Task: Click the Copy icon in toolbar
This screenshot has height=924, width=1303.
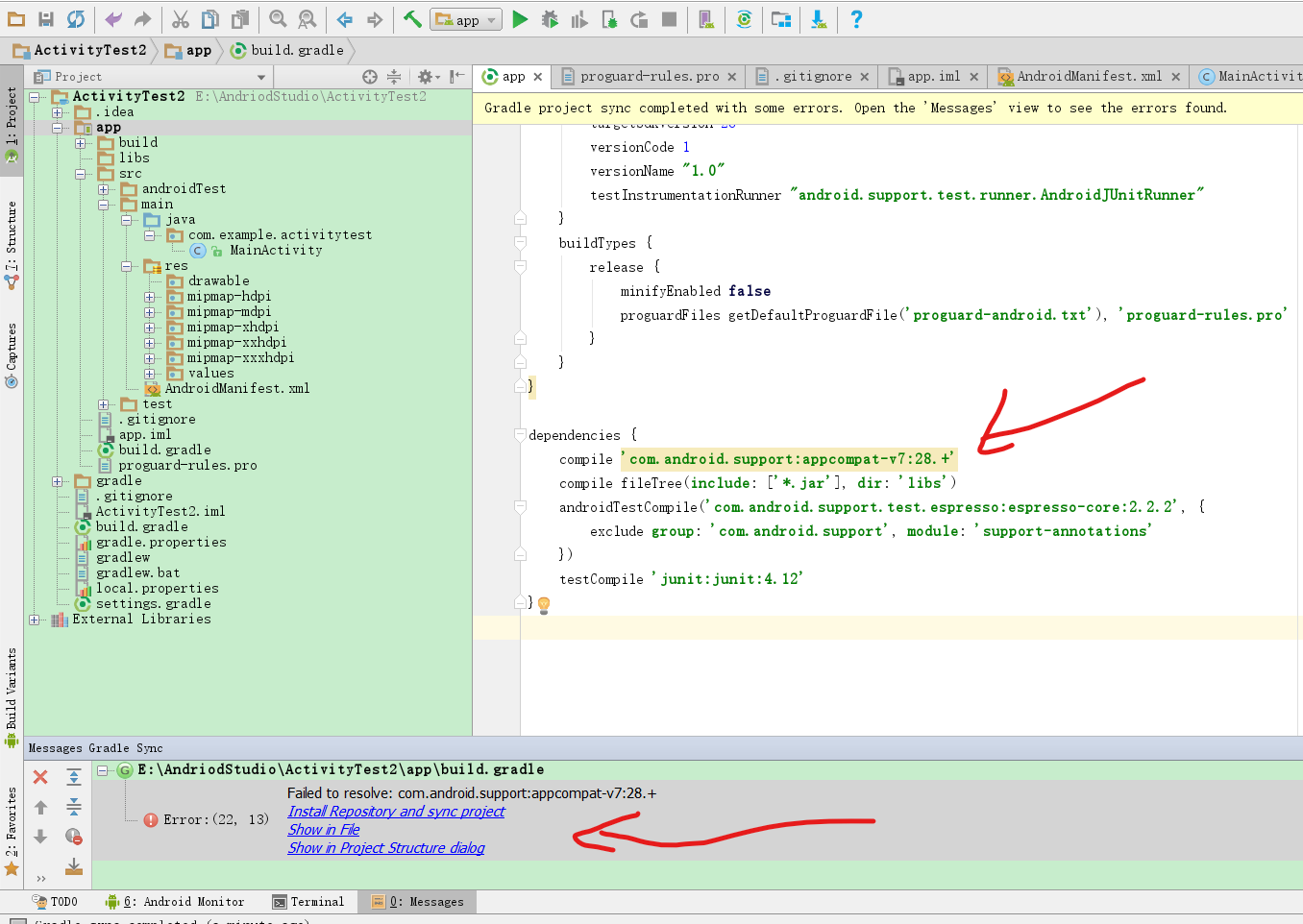Action: tap(210, 19)
